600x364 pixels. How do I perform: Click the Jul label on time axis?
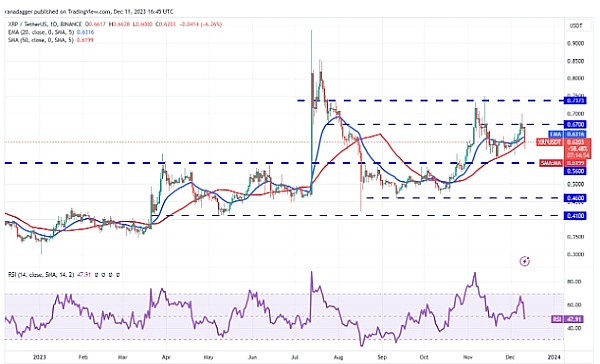pos(295,357)
